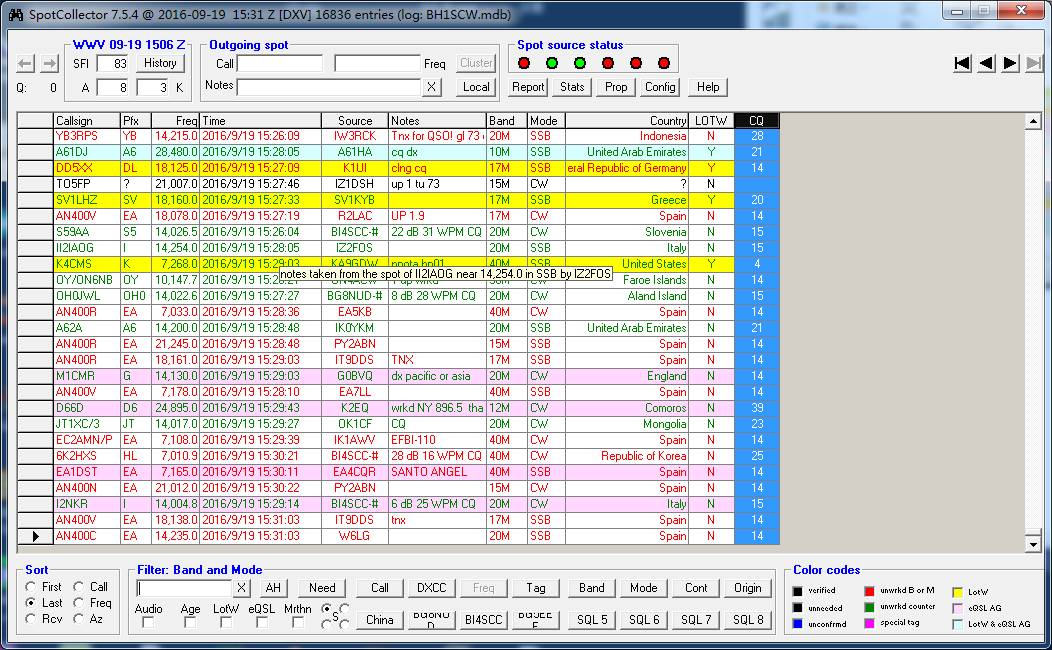Clear the outgoing spot Notes with X
The height and width of the screenshot is (650, 1052).
[x=431, y=87]
